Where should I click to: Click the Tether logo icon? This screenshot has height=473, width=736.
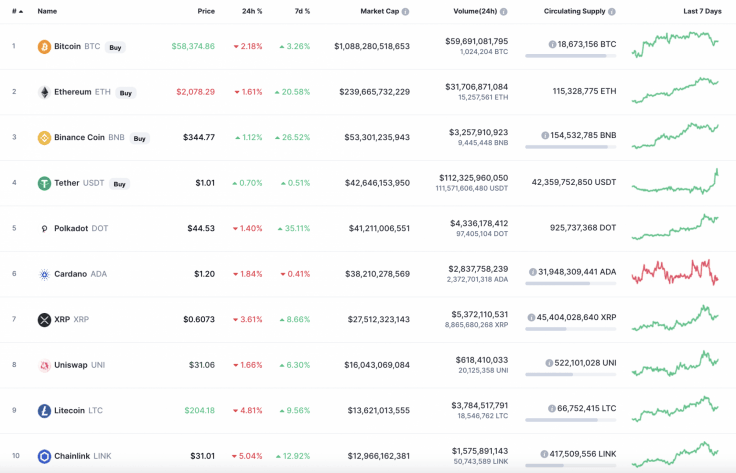tap(44, 183)
